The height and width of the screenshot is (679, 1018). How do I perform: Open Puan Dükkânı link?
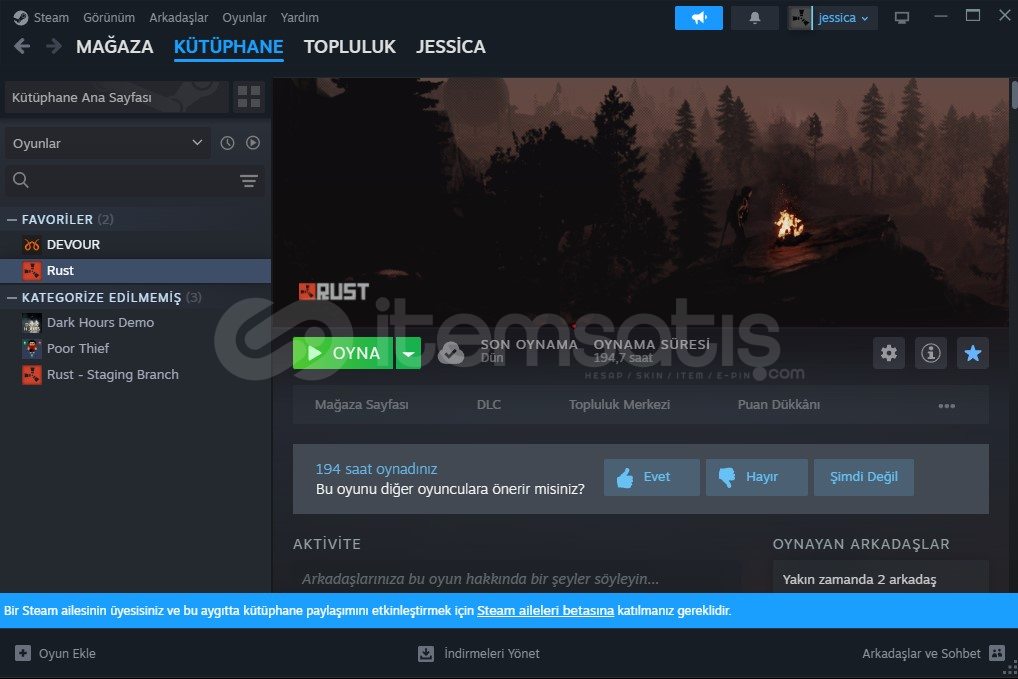(x=778, y=404)
